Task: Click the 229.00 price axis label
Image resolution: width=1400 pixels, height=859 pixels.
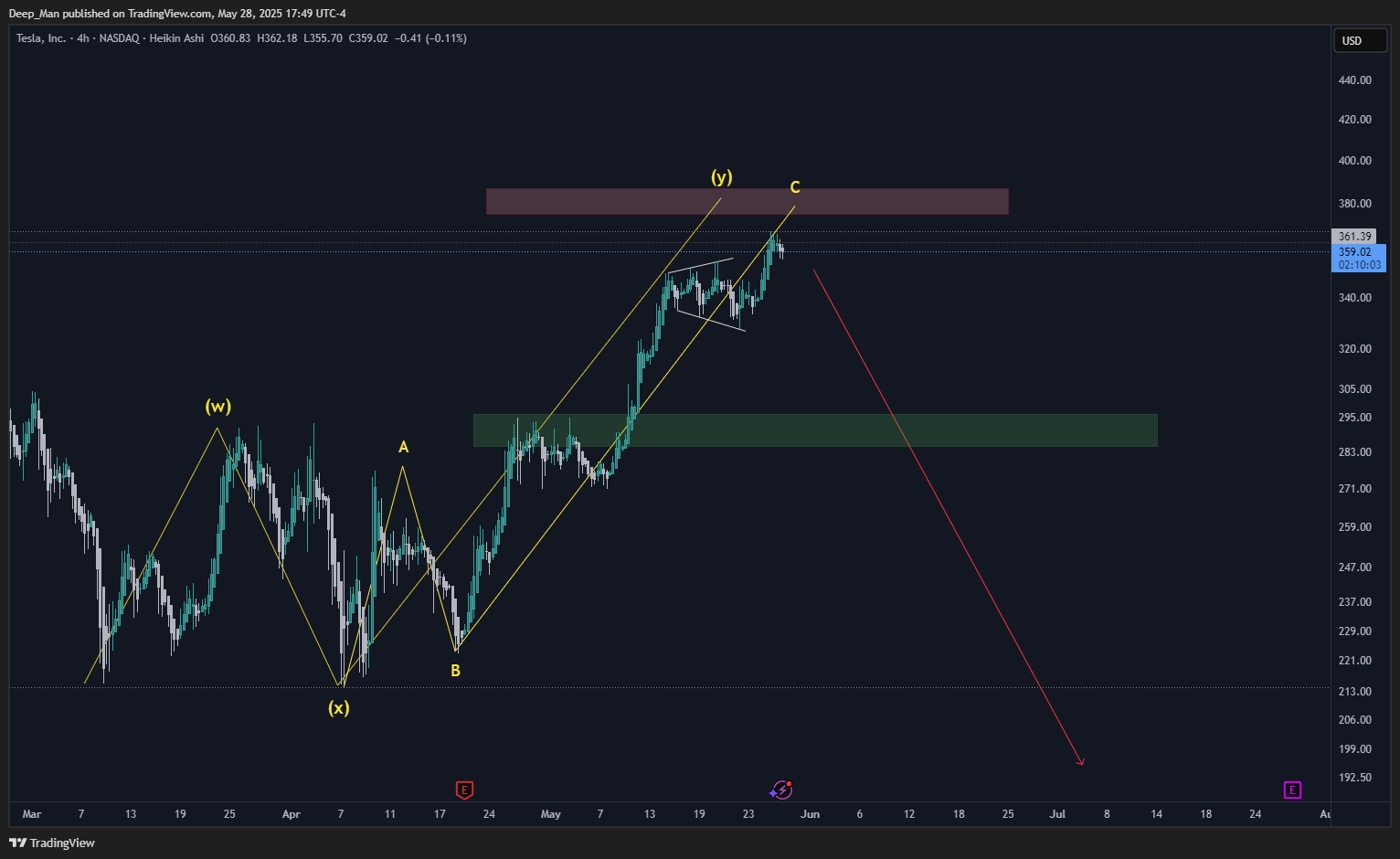Action: pos(1354,631)
